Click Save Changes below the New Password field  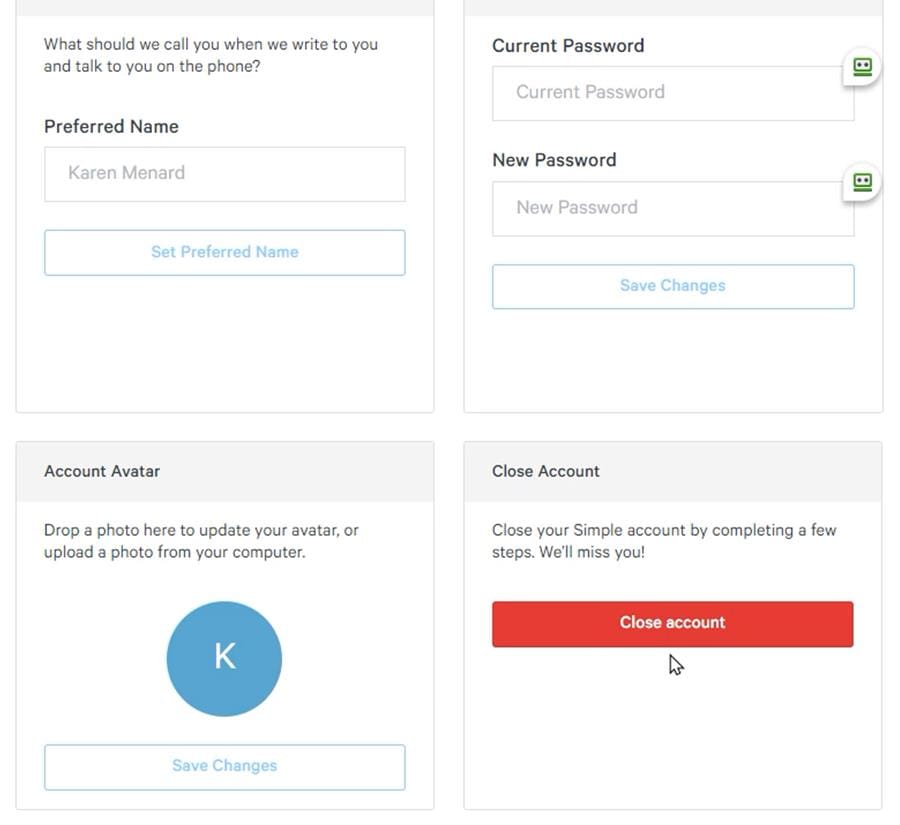672,285
